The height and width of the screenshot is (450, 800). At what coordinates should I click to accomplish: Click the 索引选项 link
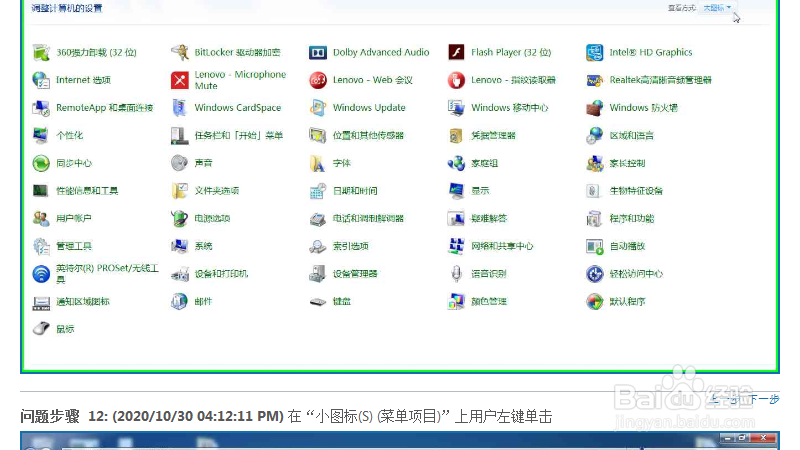point(351,246)
